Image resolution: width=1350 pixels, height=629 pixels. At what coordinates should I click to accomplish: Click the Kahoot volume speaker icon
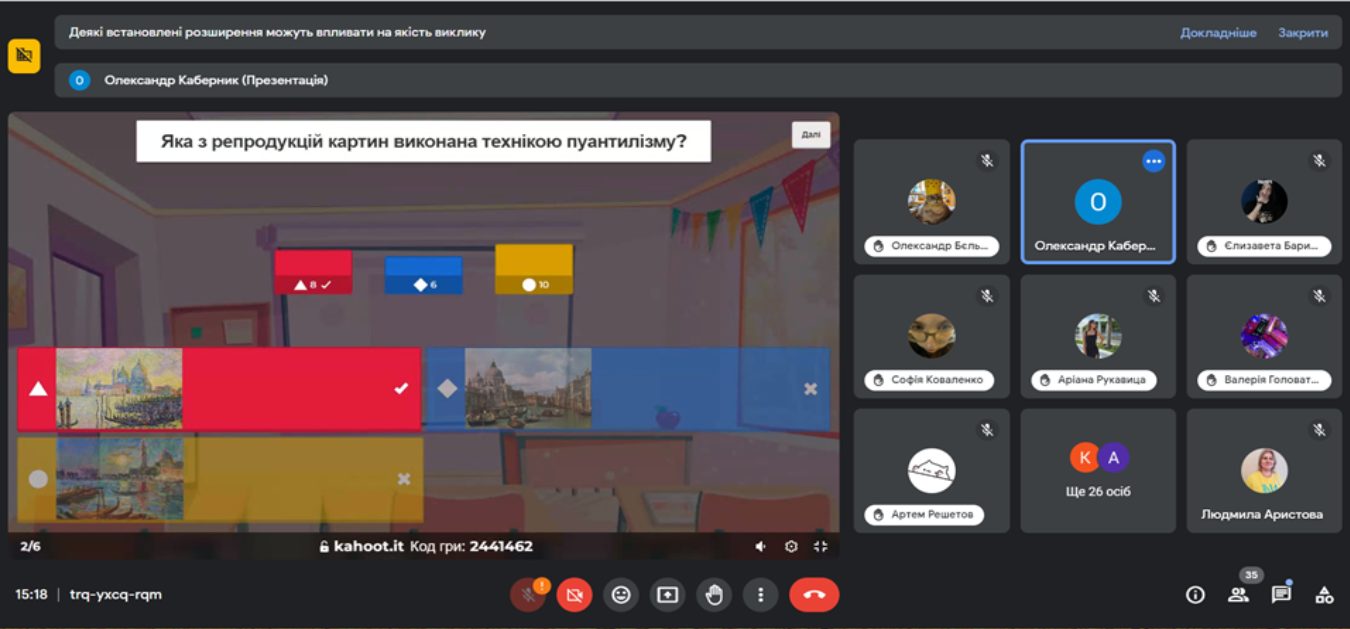coord(761,546)
